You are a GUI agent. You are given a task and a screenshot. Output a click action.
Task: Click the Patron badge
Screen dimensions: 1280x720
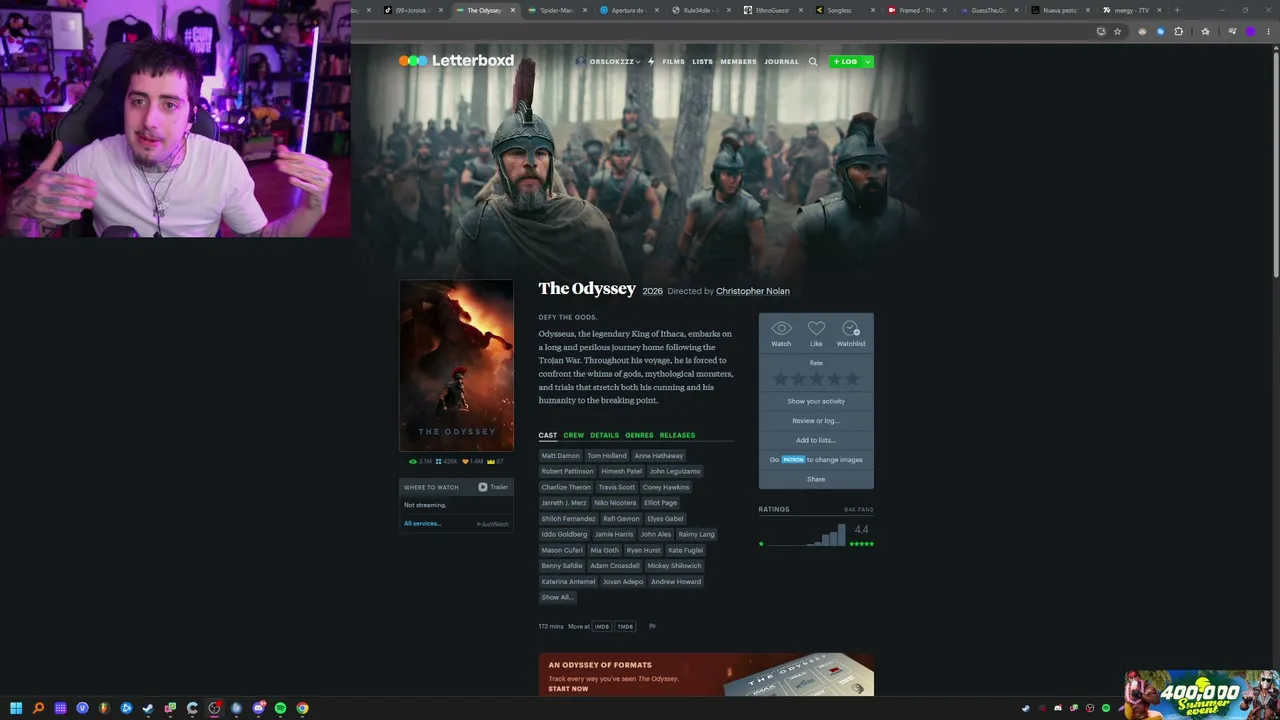(793, 460)
